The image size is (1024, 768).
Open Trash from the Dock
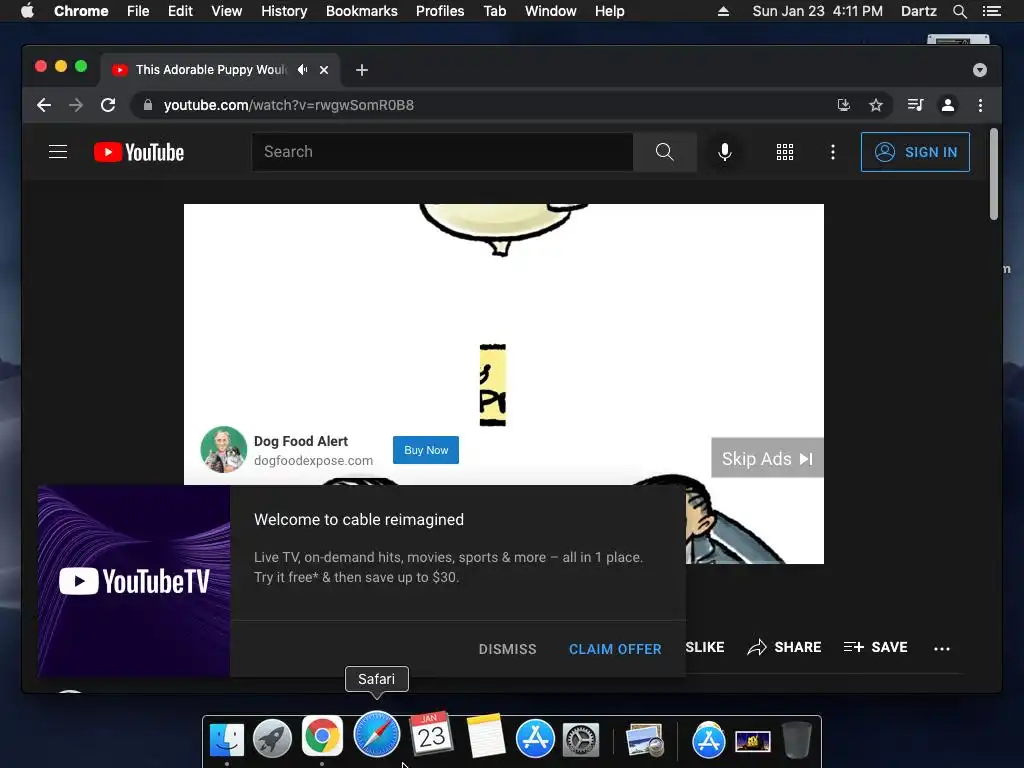click(797, 739)
